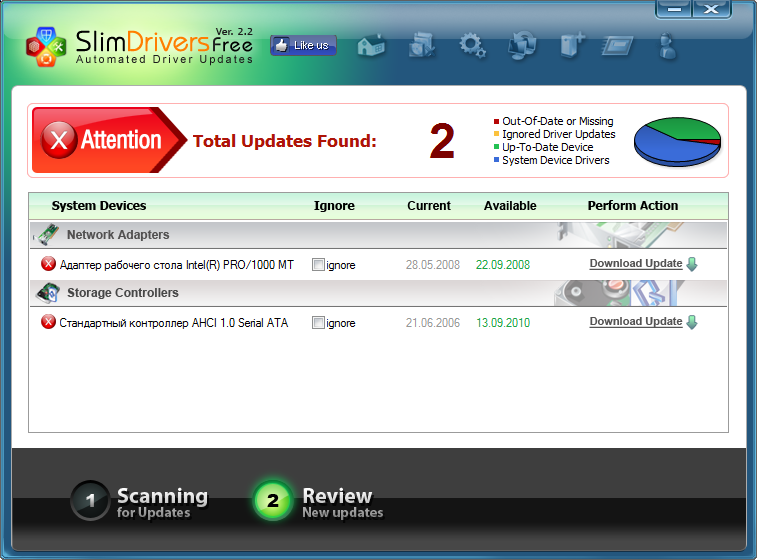Click the red Out-Of-Date or Missing legend swatch
The image size is (757, 560).
tap(496, 121)
